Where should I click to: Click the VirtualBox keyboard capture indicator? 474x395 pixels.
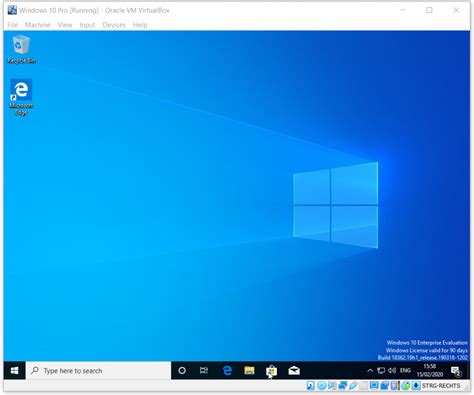[416, 386]
